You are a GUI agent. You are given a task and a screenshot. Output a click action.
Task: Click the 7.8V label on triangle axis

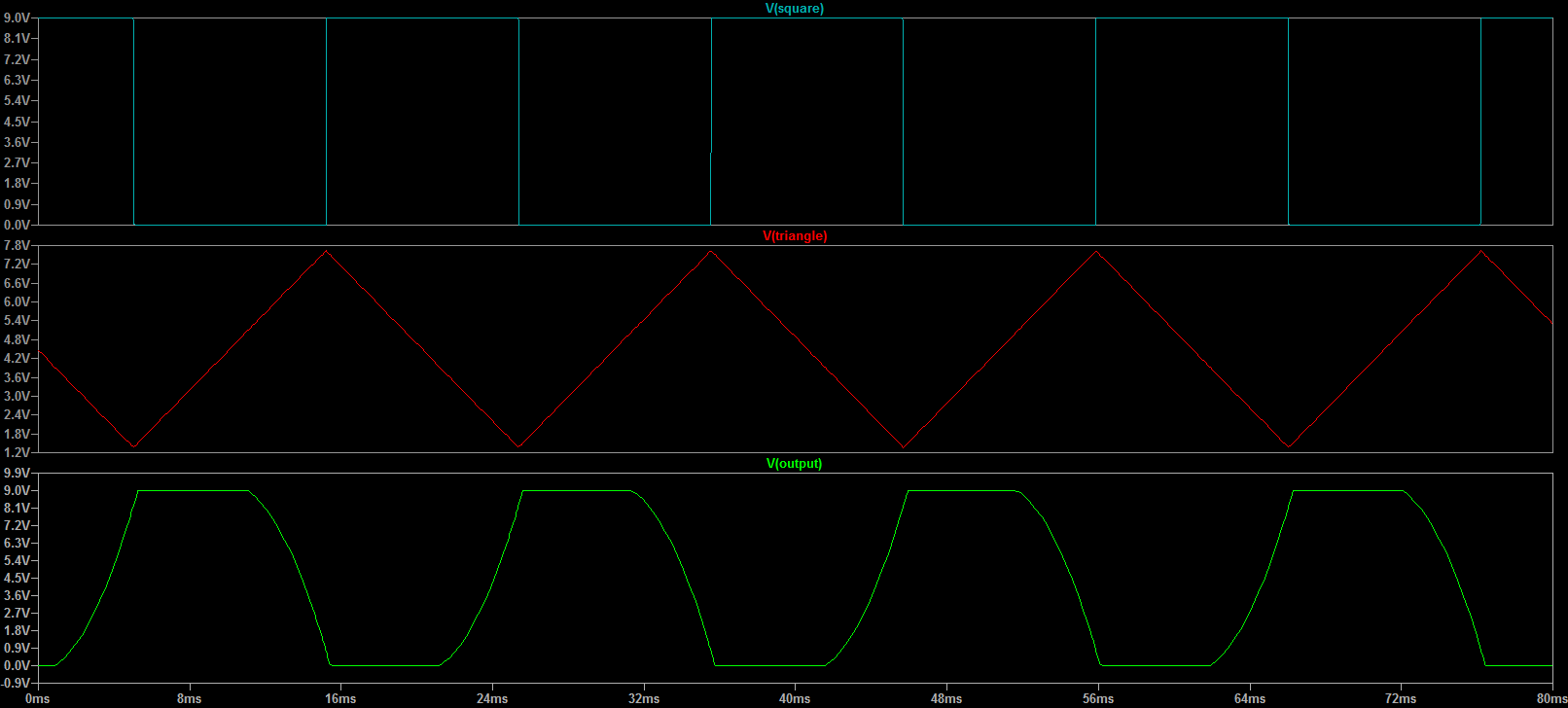[x=17, y=246]
